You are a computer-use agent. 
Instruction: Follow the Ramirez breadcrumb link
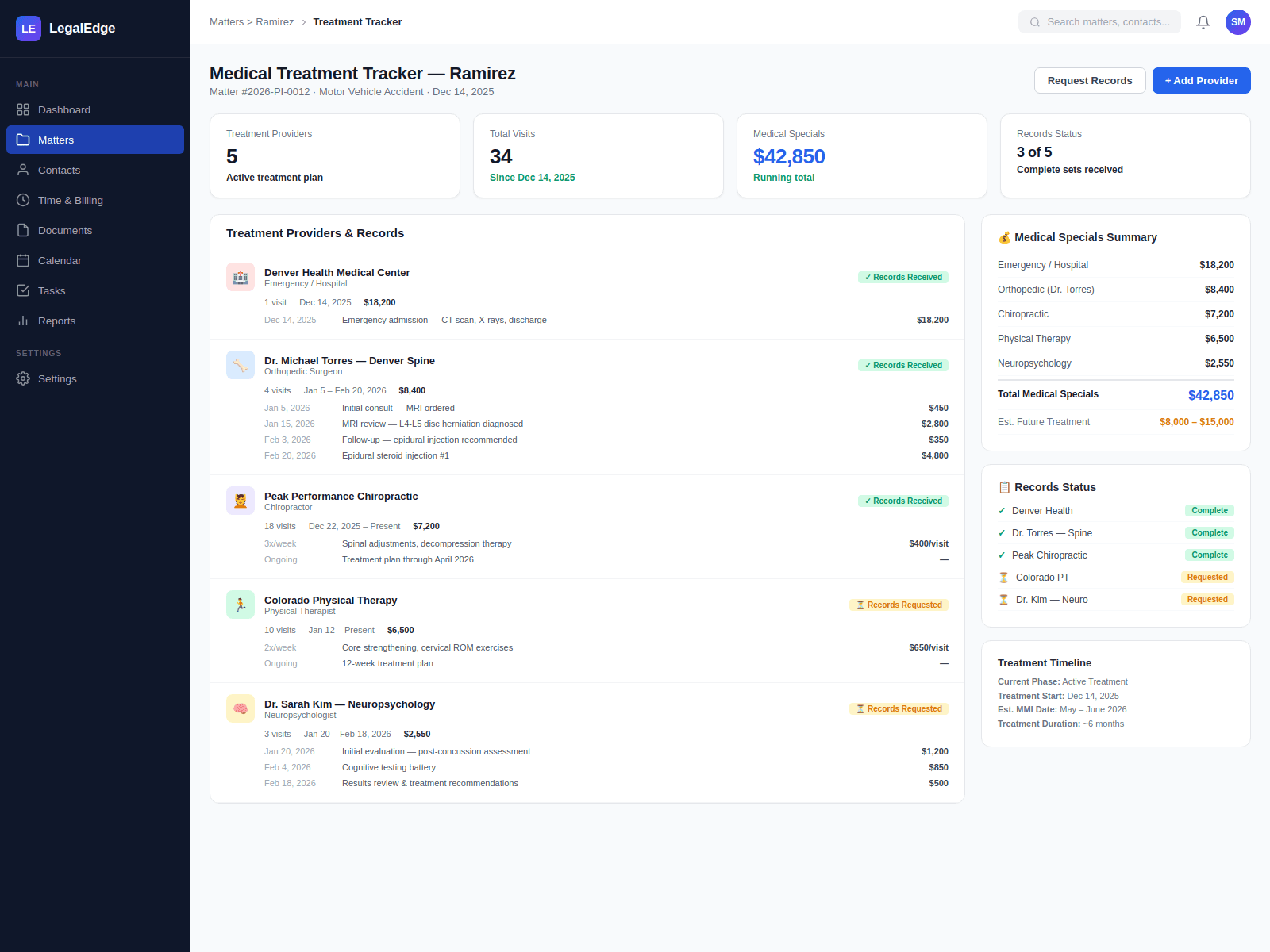pyautogui.click(x=275, y=22)
